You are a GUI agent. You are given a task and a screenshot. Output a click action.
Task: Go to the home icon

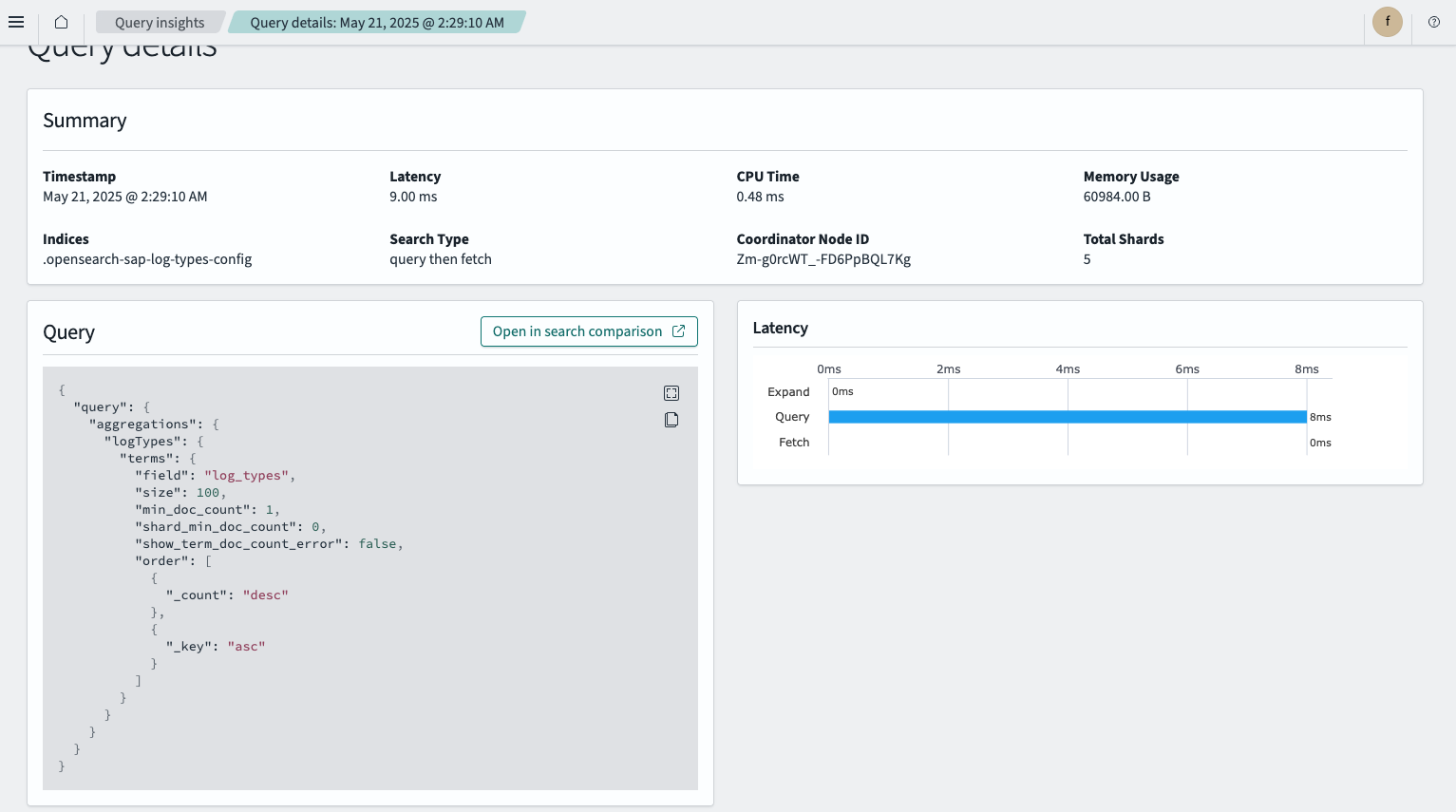point(61,22)
